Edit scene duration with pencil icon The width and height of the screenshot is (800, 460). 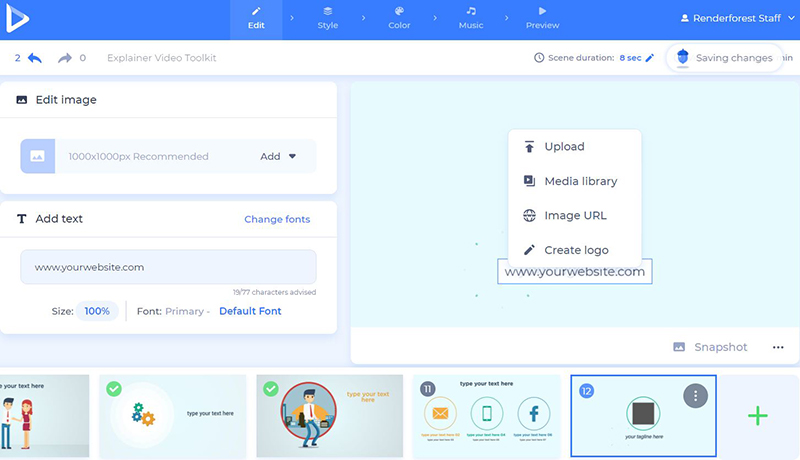pyautogui.click(x=649, y=58)
